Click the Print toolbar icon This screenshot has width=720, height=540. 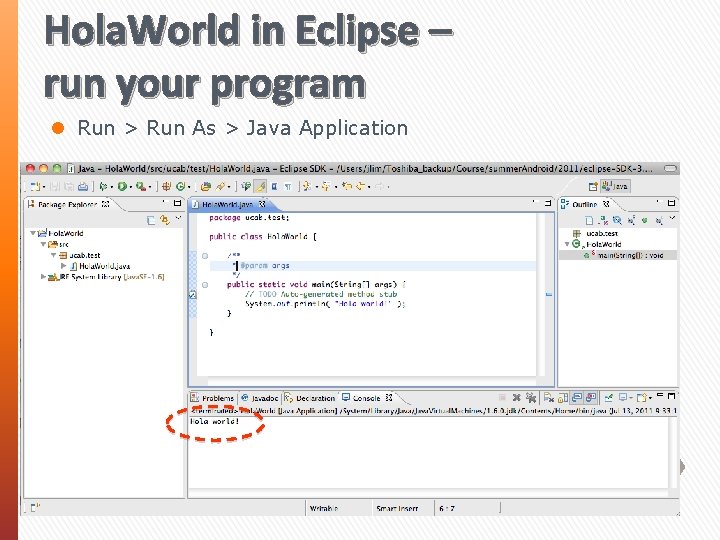[x=83, y=186]
